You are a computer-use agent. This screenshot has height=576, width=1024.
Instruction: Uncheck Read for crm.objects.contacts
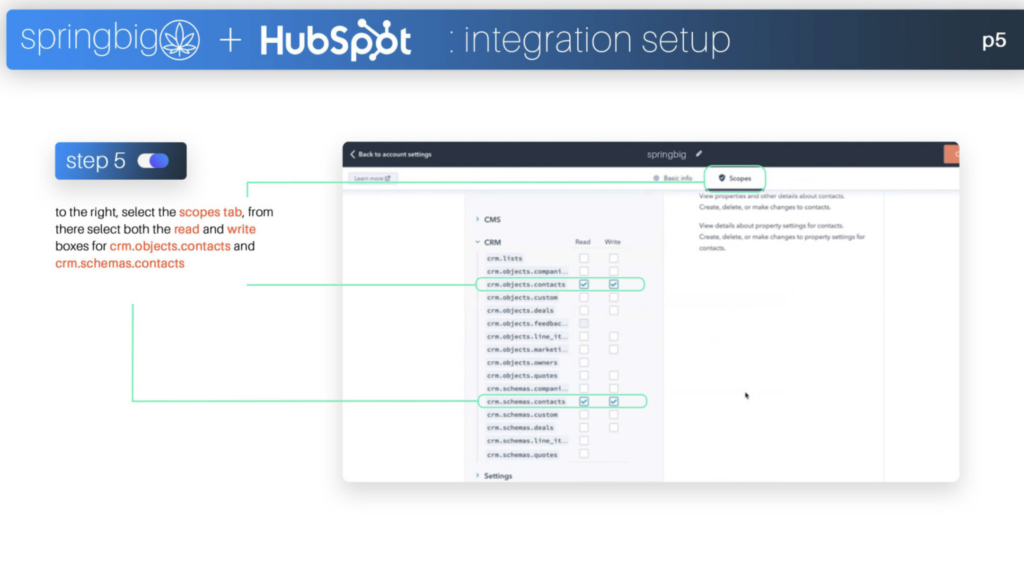coord(584,285)
